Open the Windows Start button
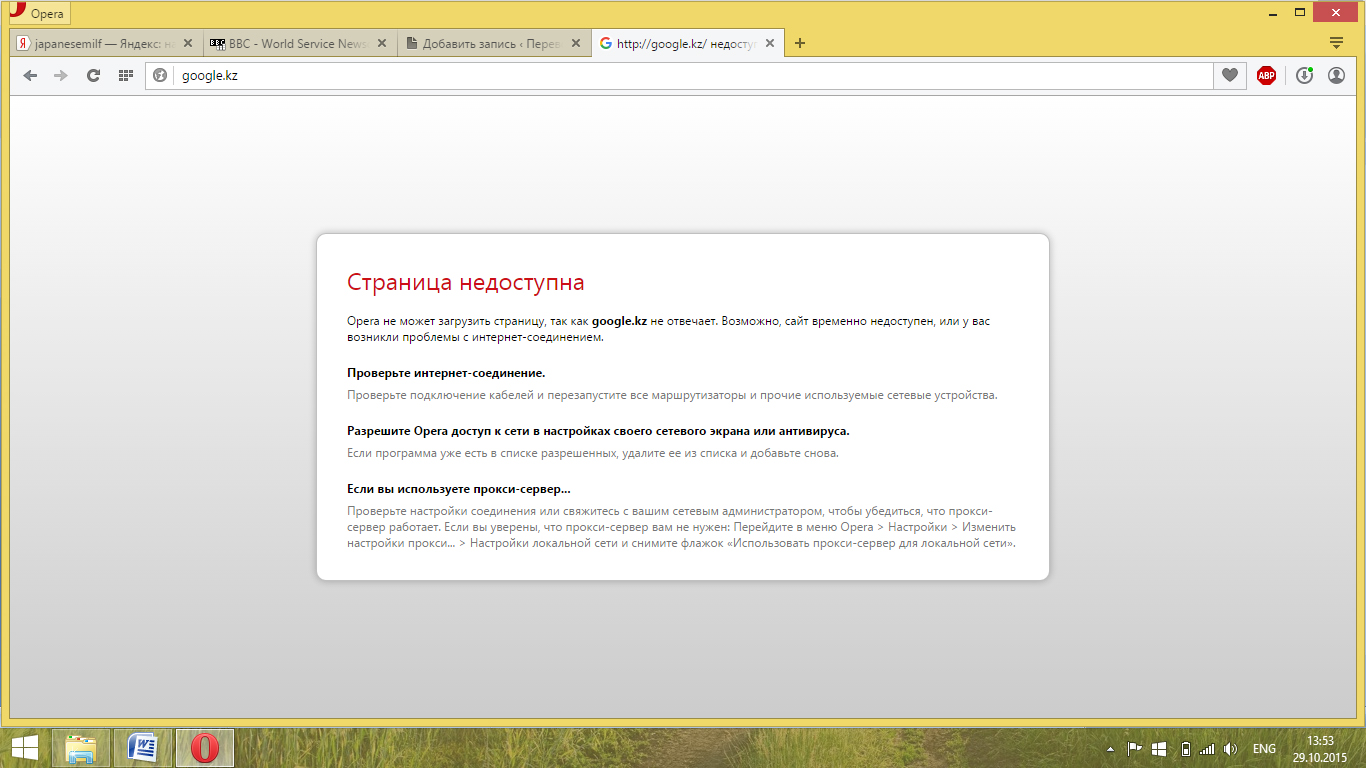Image resolution: width=1366 pixels, height=768 pixels. [x=24, y=748]
